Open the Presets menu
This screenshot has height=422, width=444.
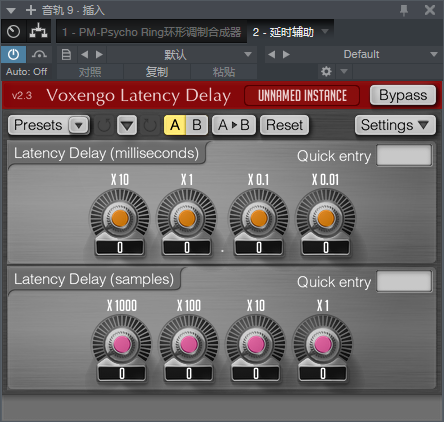pos(38,125)
